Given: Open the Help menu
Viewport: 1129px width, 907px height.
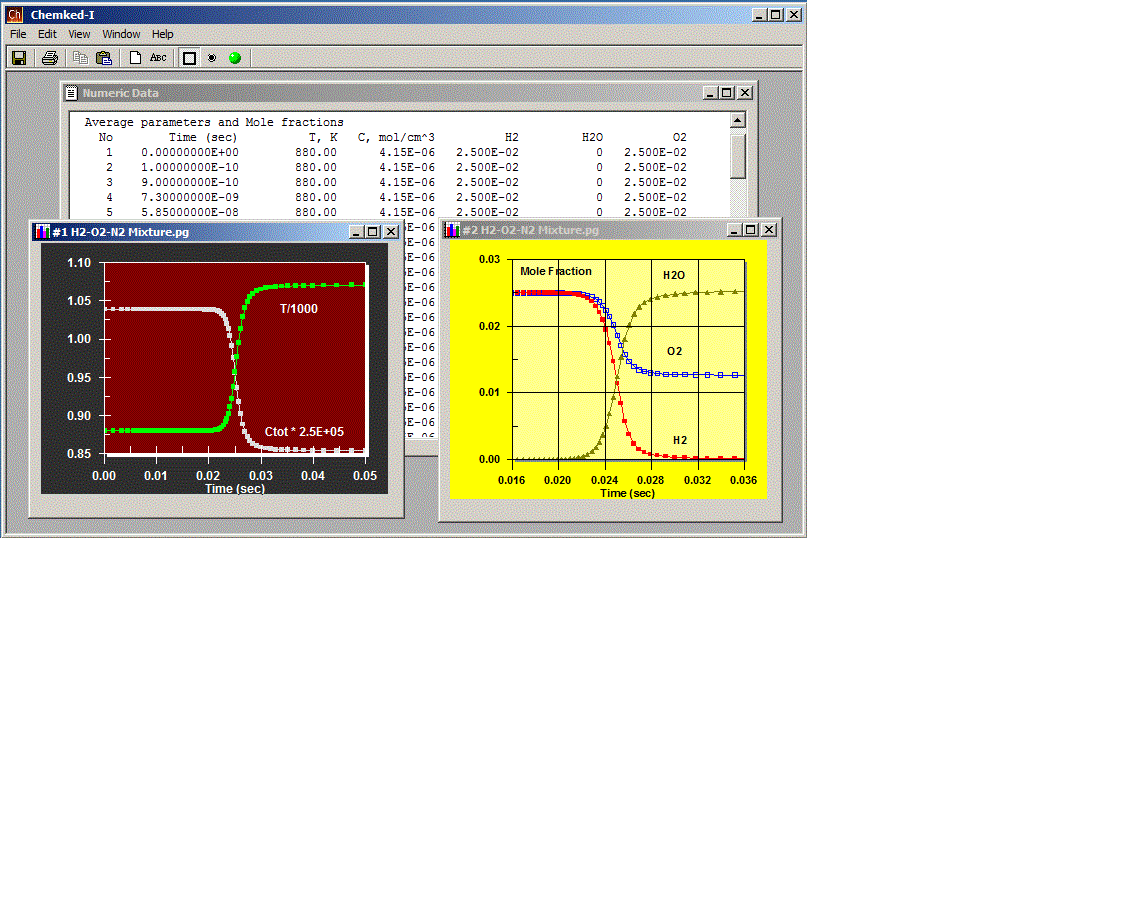Looking at the screenshot, I should click(162, 34).
